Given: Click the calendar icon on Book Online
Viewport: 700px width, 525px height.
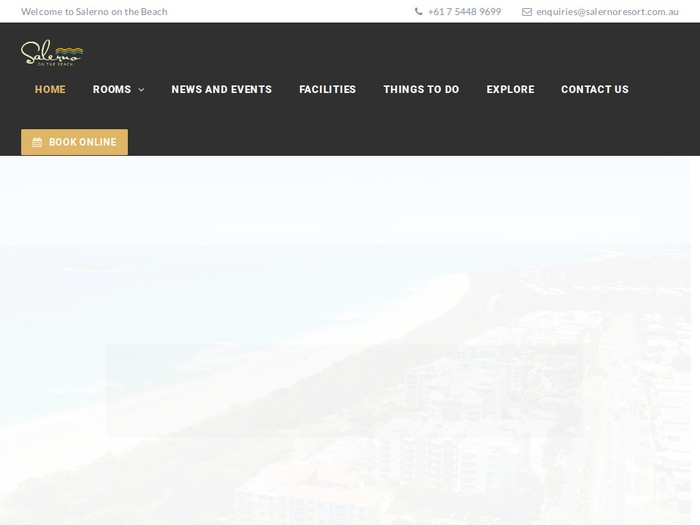Looking at the screenshot, I should point(38,142).
